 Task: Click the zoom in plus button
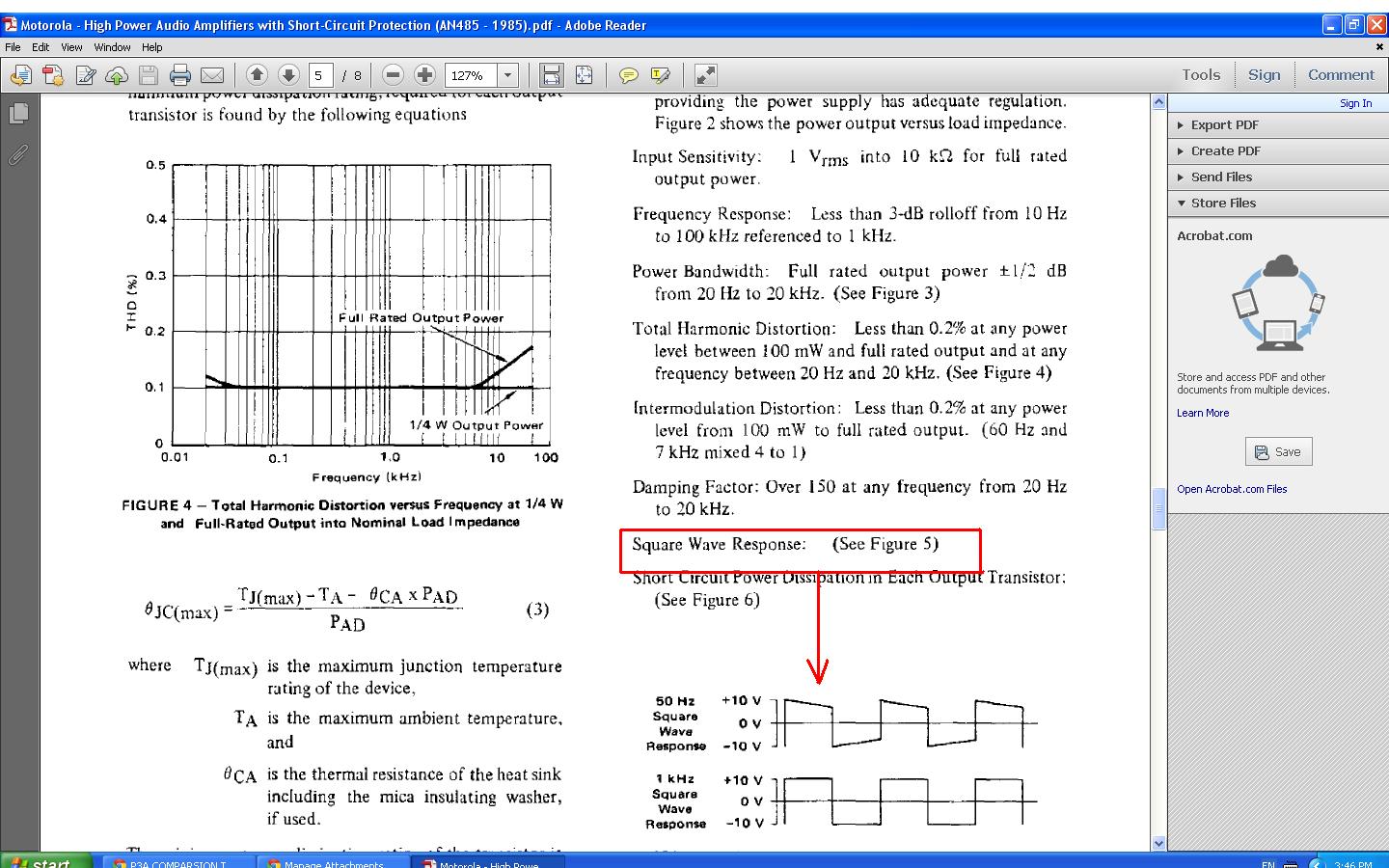pos(424,74)
